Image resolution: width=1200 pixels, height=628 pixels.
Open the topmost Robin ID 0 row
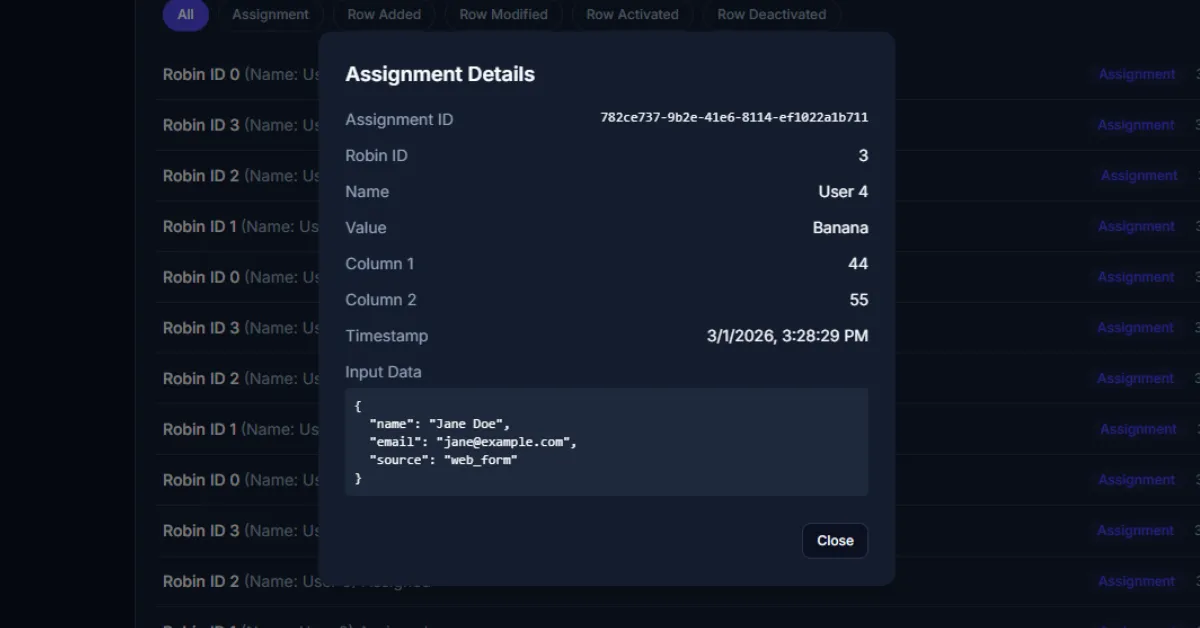(200, 74)
